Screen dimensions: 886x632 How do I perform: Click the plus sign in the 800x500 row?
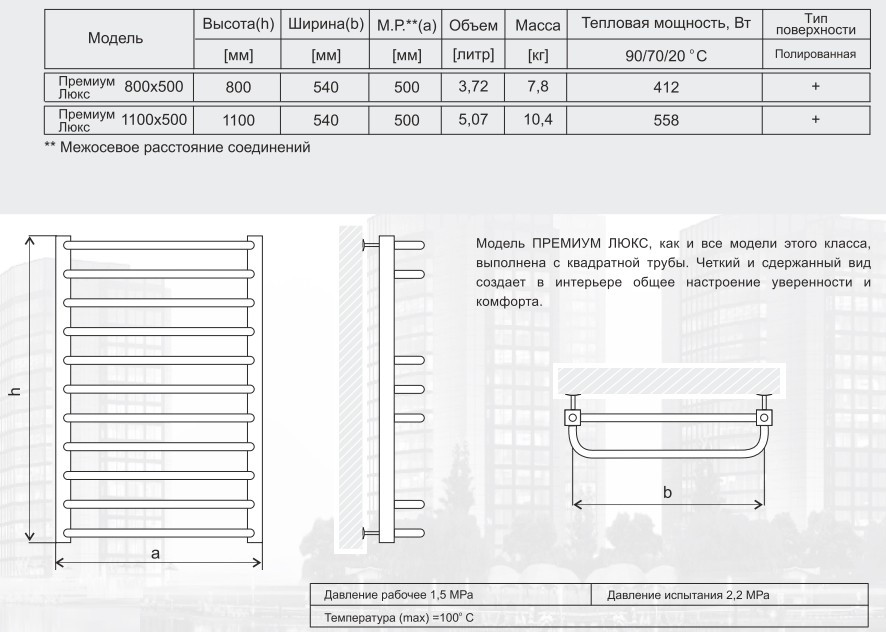815,87
